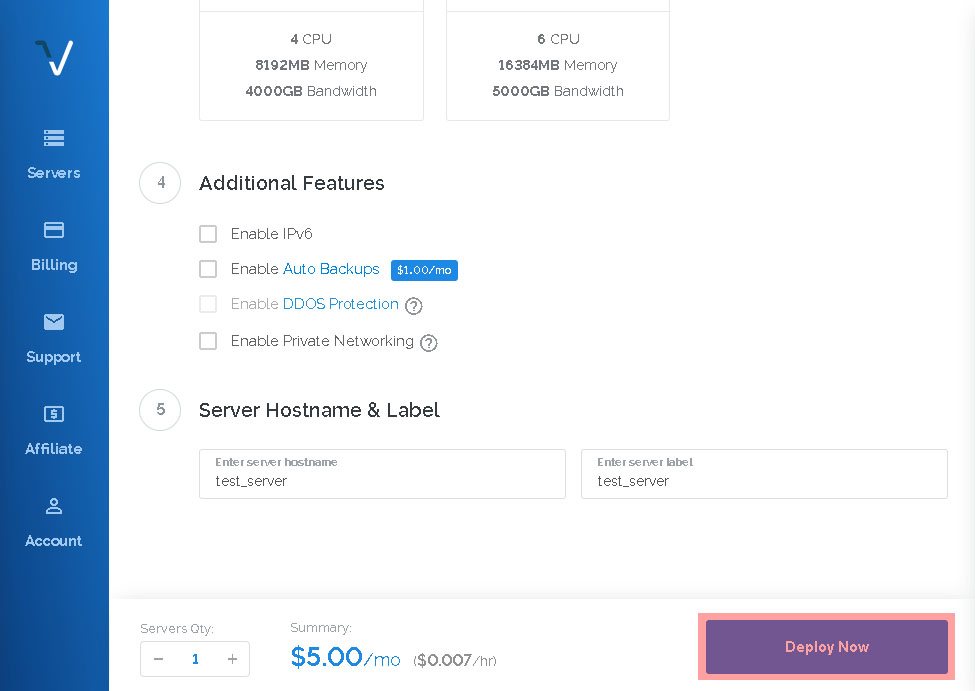Increase servers quantity with plus
Screen dimensions: 975x691
[x=232, y=659]
